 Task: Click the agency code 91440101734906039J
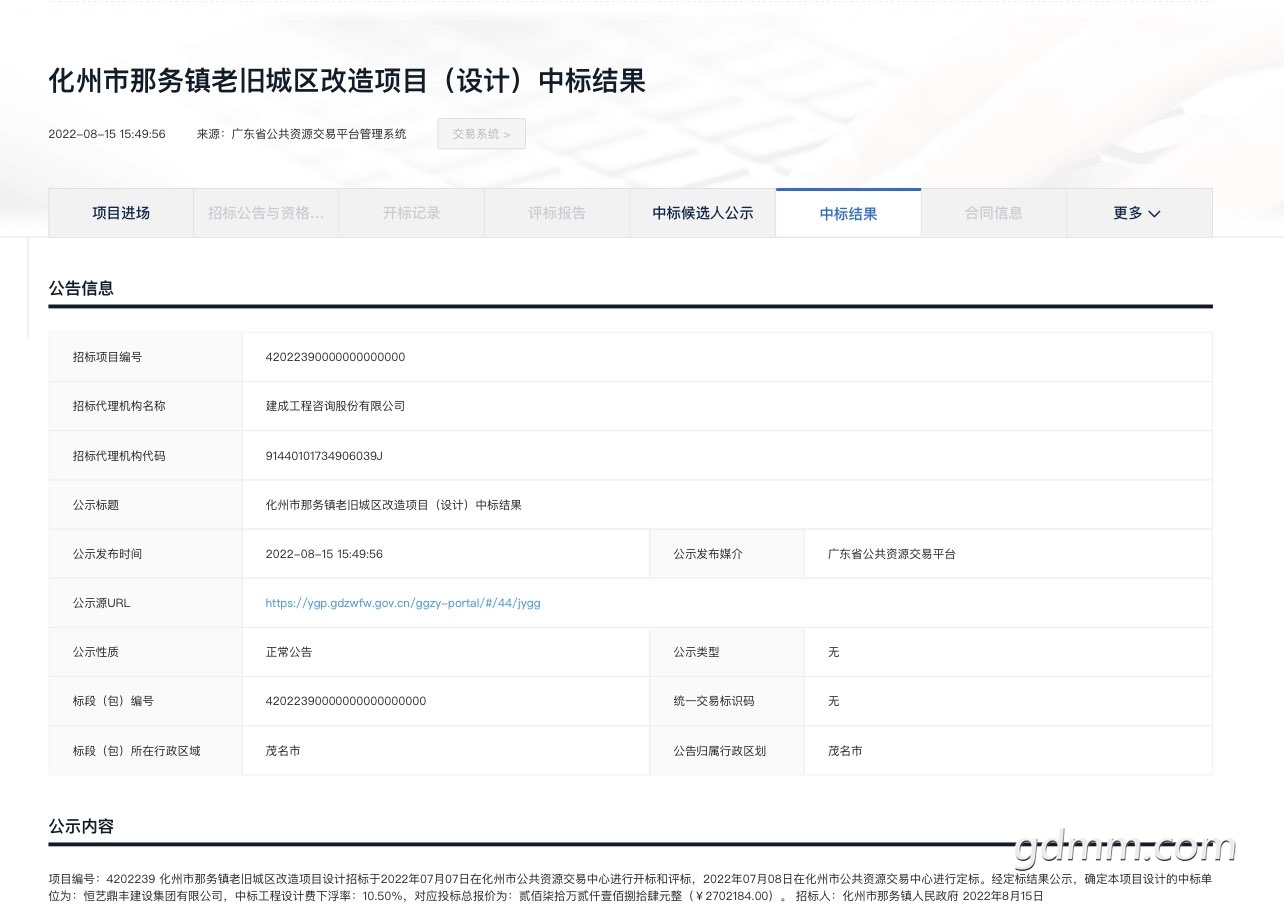pyautogui.click(x=324, y=455)
